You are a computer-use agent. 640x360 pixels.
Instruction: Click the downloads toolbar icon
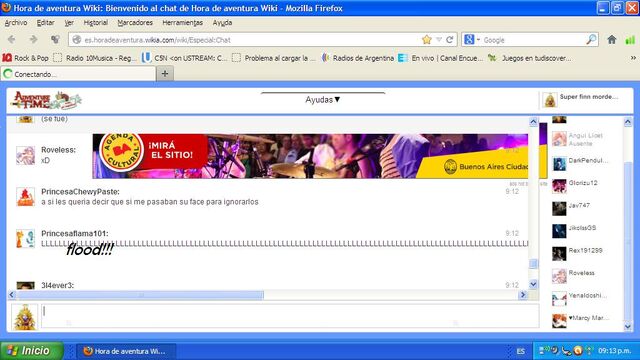point(55,40)
